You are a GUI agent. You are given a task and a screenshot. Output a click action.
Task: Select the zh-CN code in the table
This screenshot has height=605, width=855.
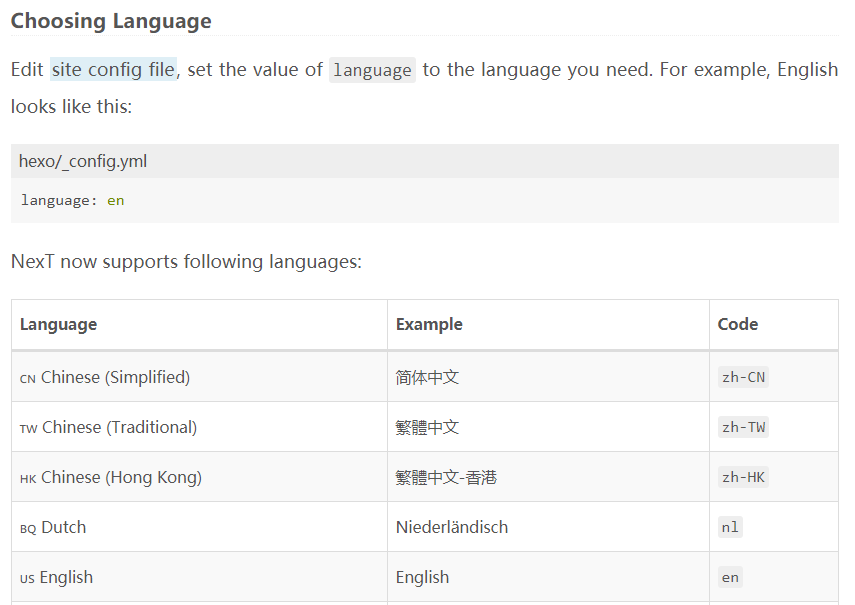pos(744,377)
